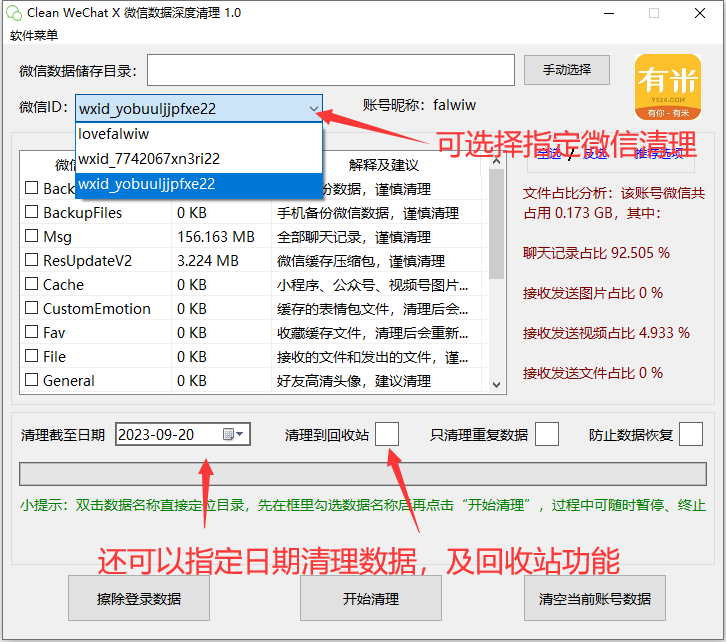Image resolution: width=726 pixels, height=642 pixels.
Task: Click the 手机备份微信数据，谨慎清理 description cell
Action: coord(368,212)
